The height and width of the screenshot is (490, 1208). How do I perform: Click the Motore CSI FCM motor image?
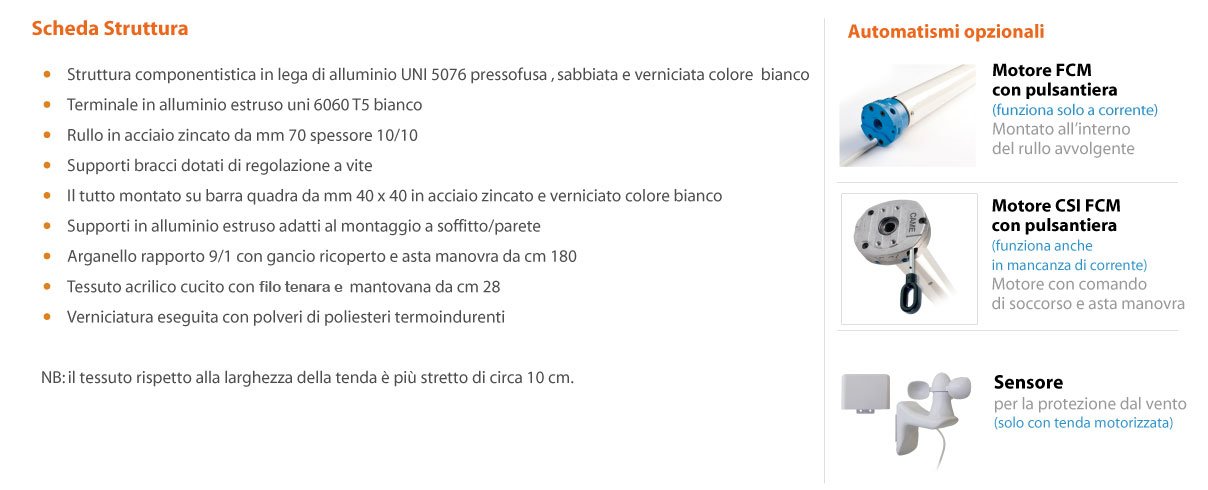[x=908, y=258]
